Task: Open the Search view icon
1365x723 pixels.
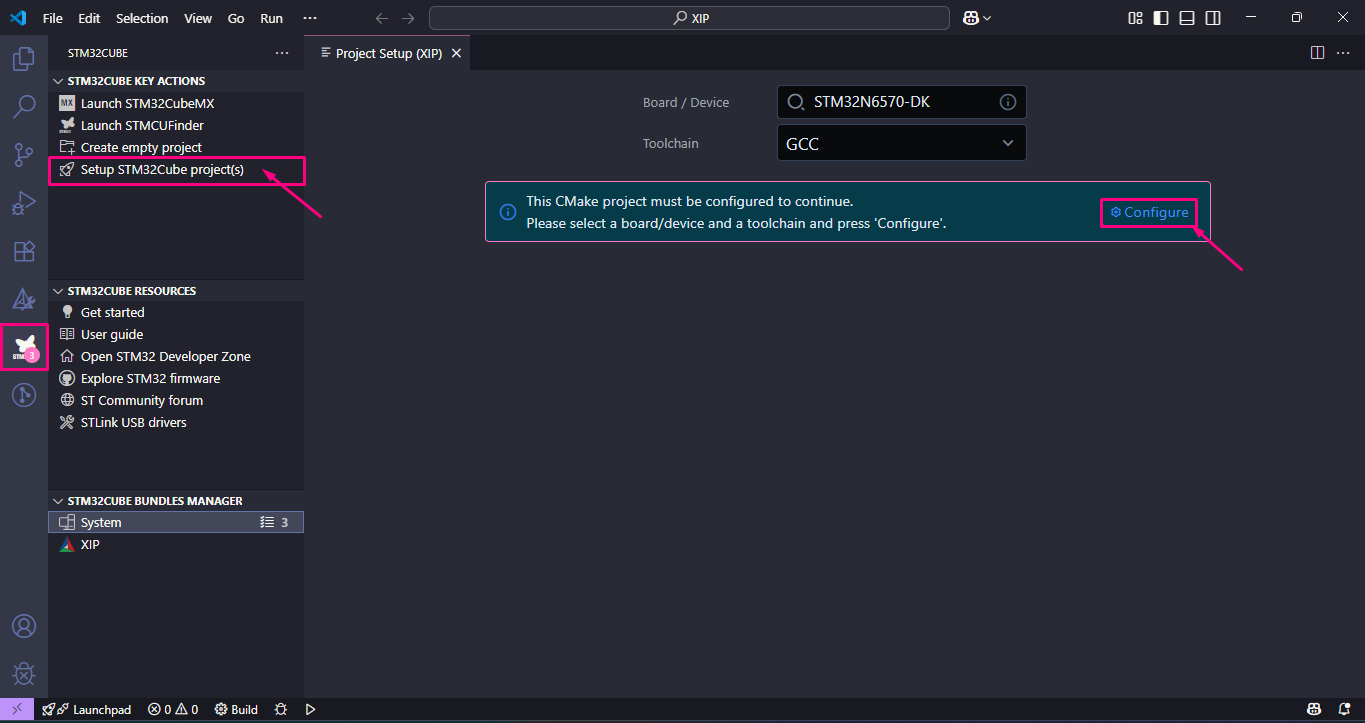Action: [23, 106]
